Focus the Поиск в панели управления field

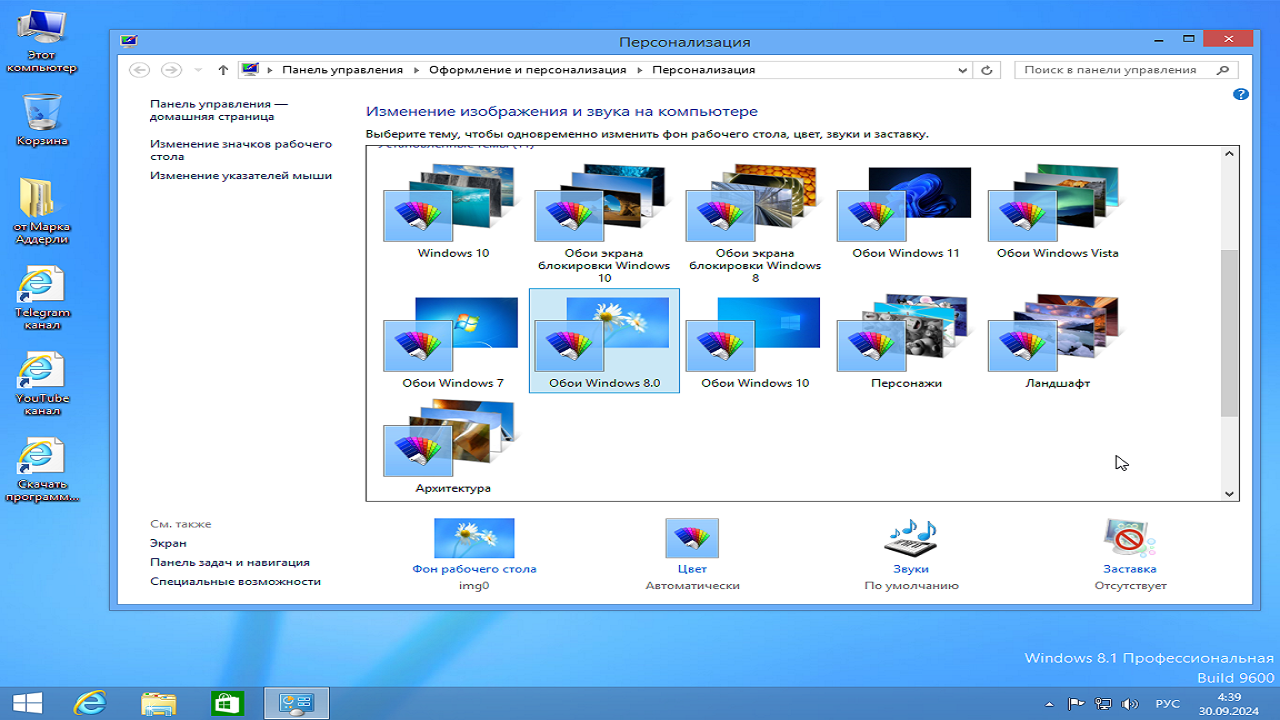[x=1126, y=70]
